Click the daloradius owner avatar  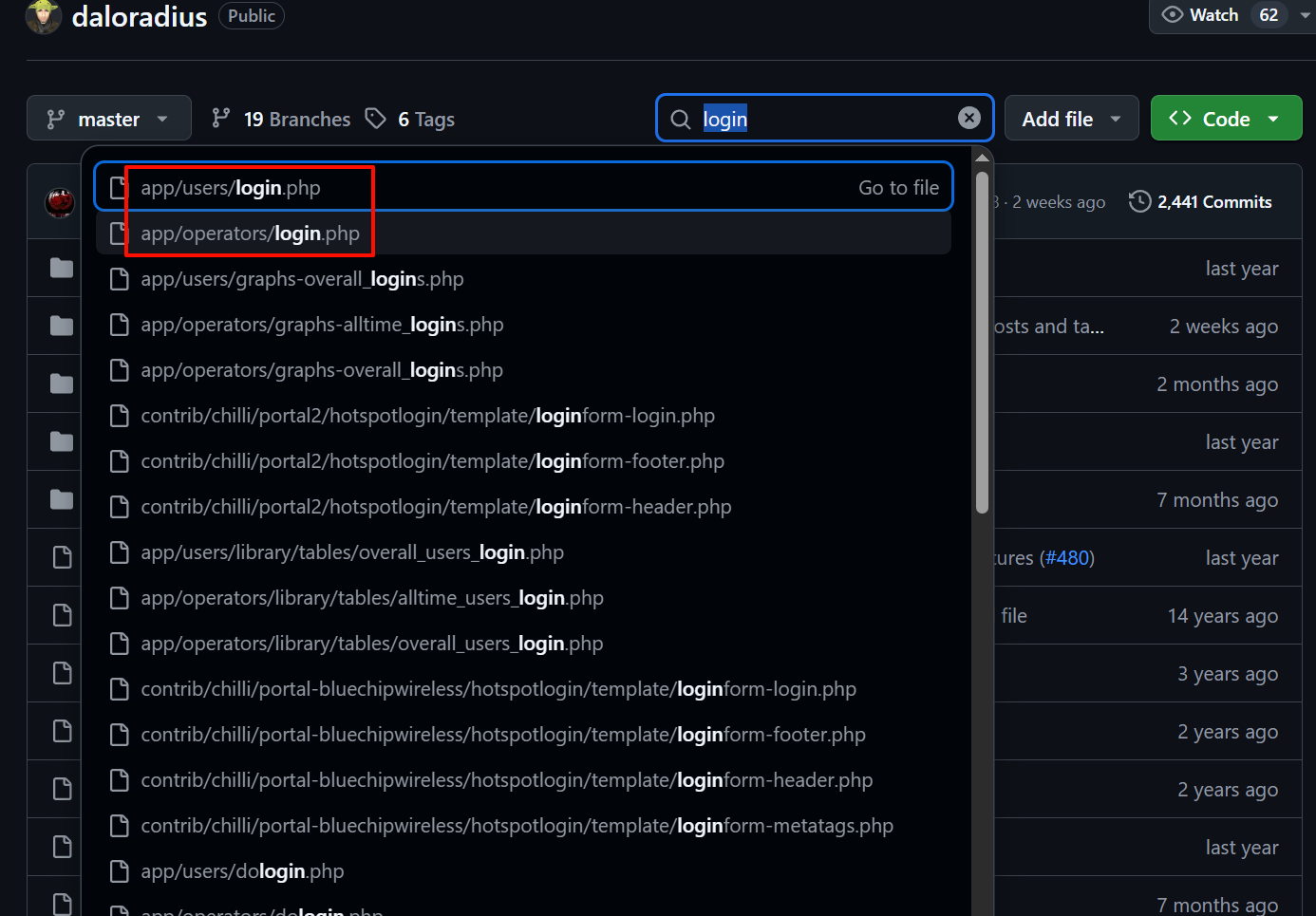(x=43, y=16)
